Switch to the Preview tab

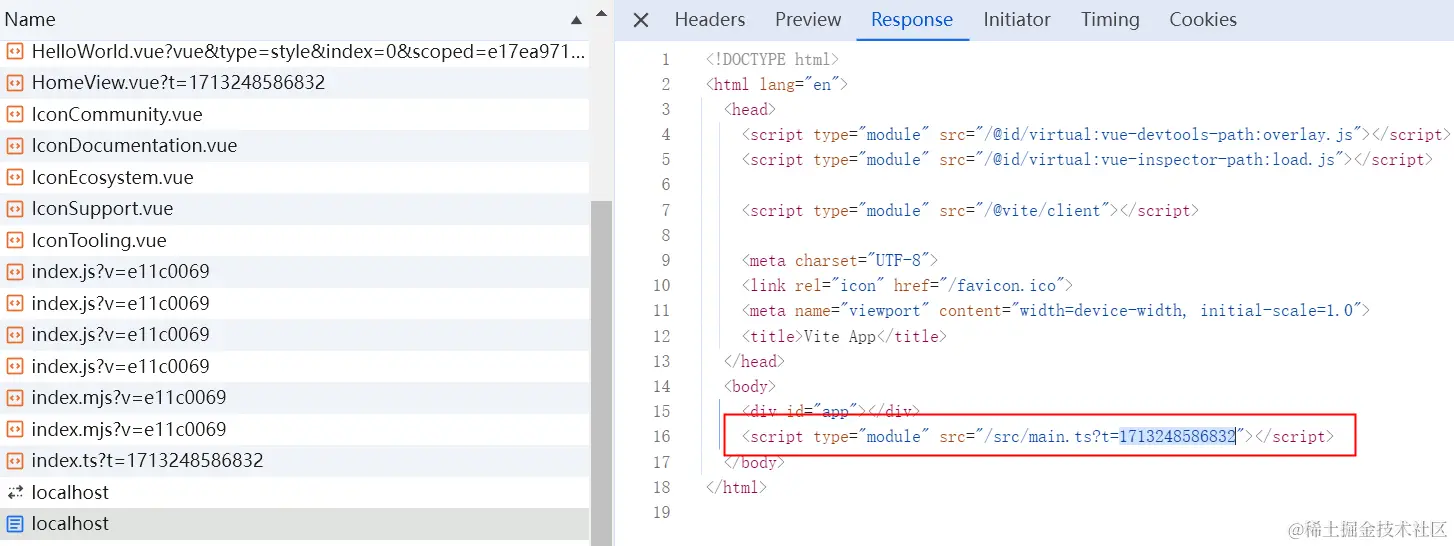(x=808, y=20)
